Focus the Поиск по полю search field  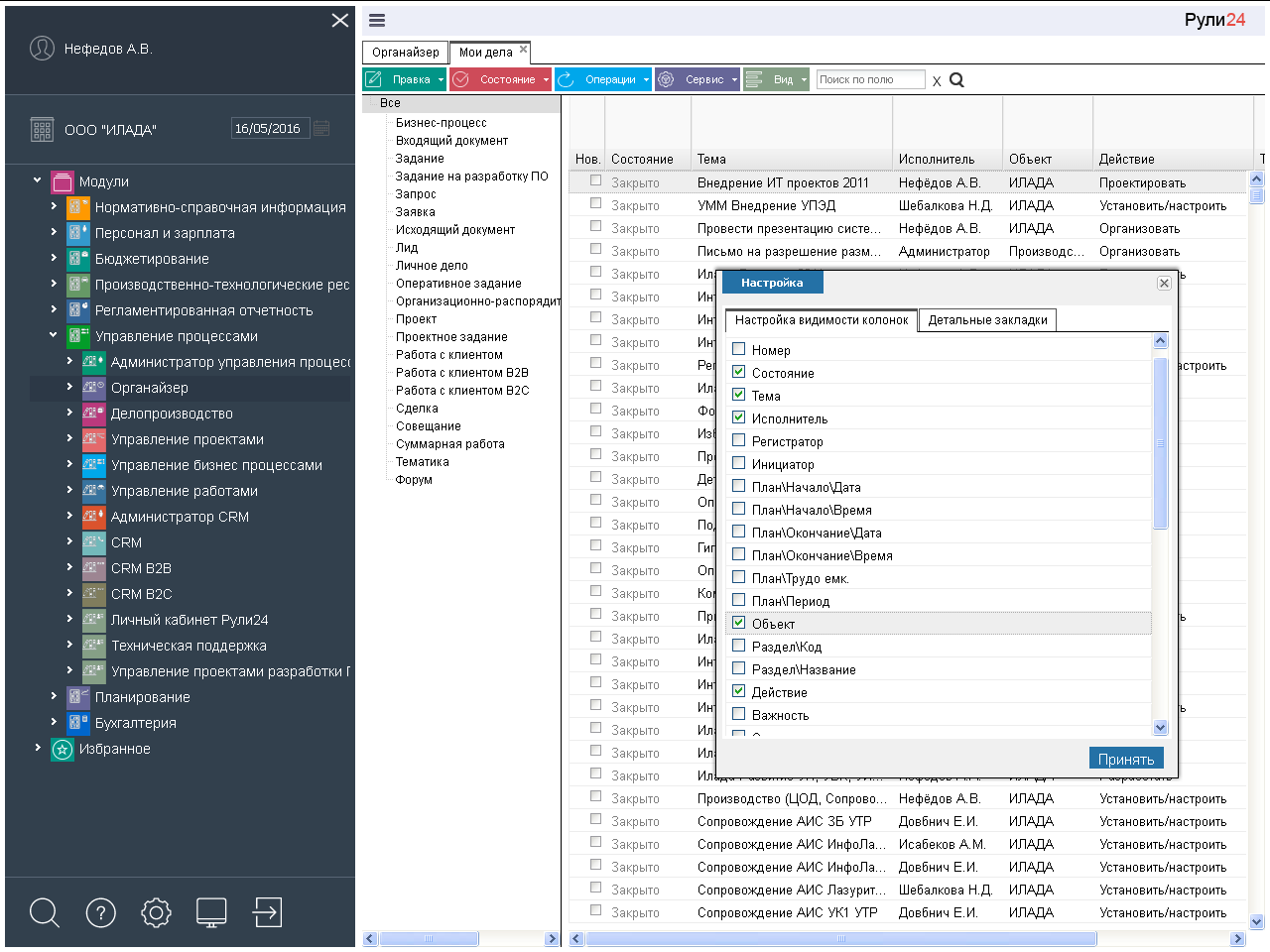(x=870, y=79)
